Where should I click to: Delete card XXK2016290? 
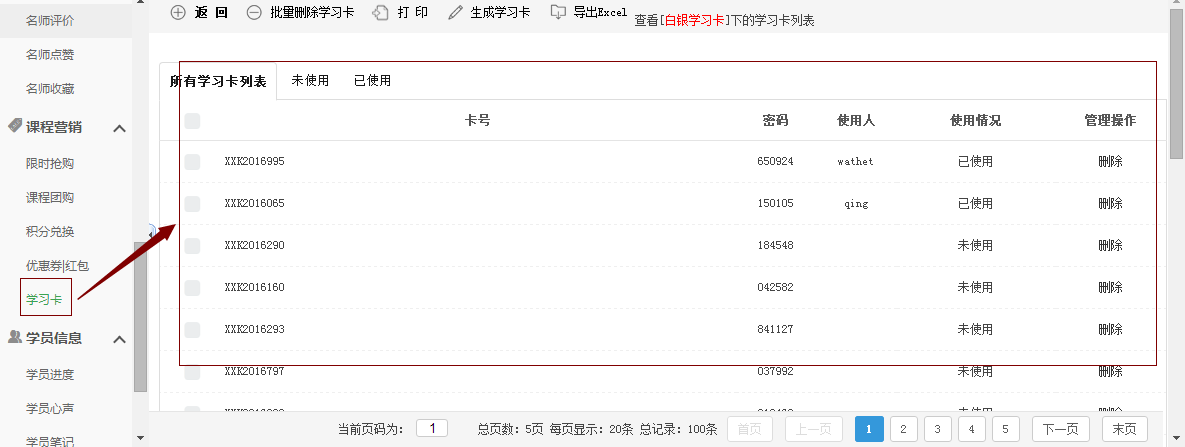pyautogui.click(x=1110, y=245)
